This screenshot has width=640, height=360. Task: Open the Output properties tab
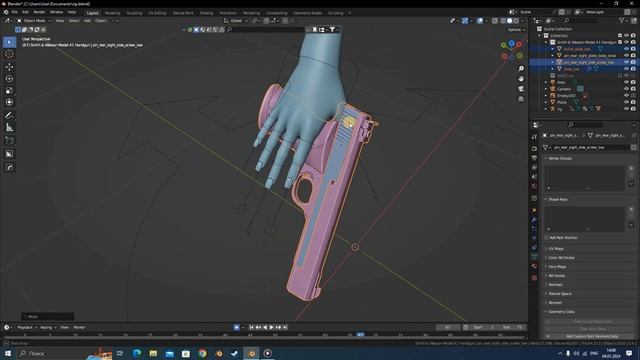[x=534, y=158]
